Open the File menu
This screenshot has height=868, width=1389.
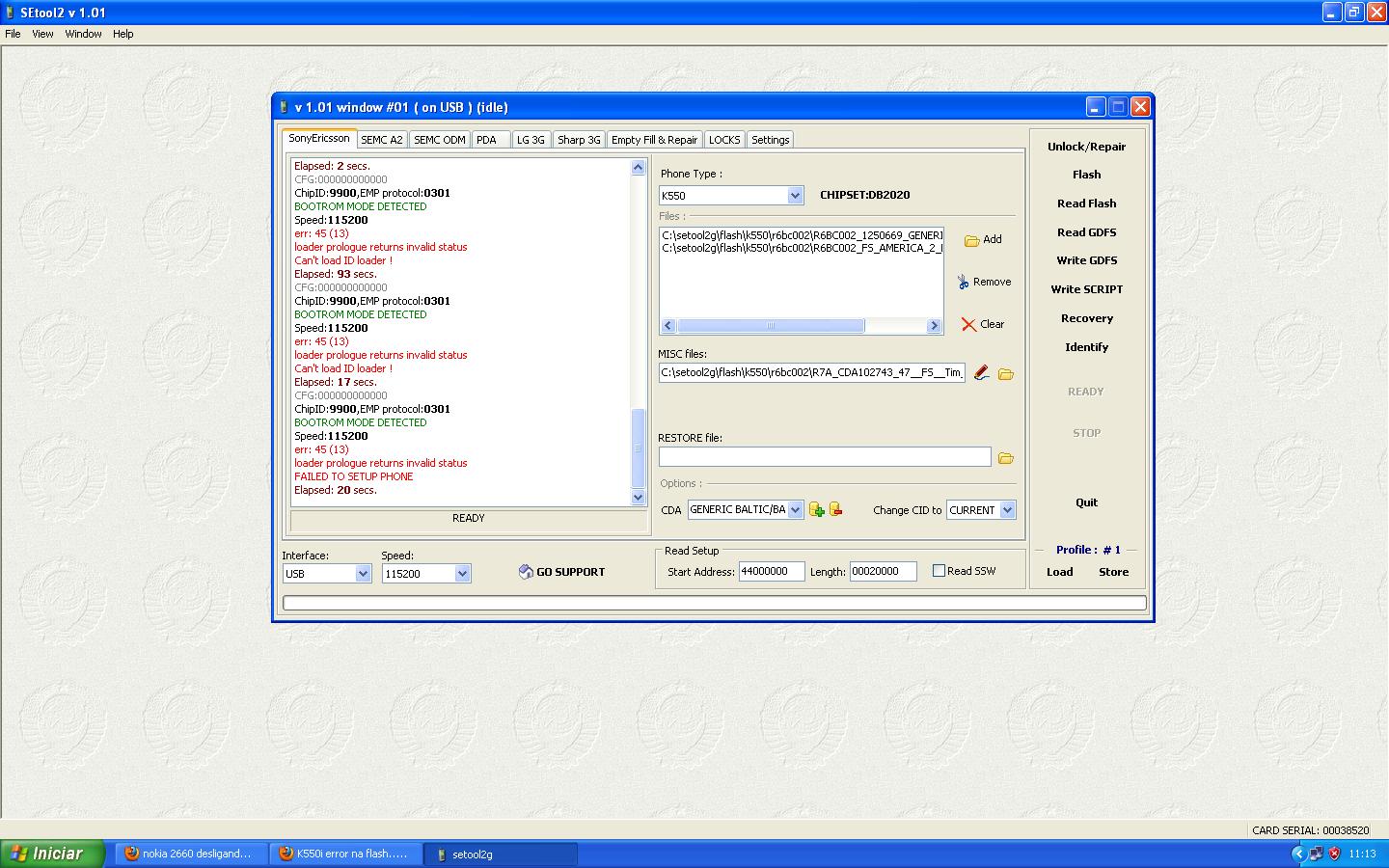(x=13, y=34)
